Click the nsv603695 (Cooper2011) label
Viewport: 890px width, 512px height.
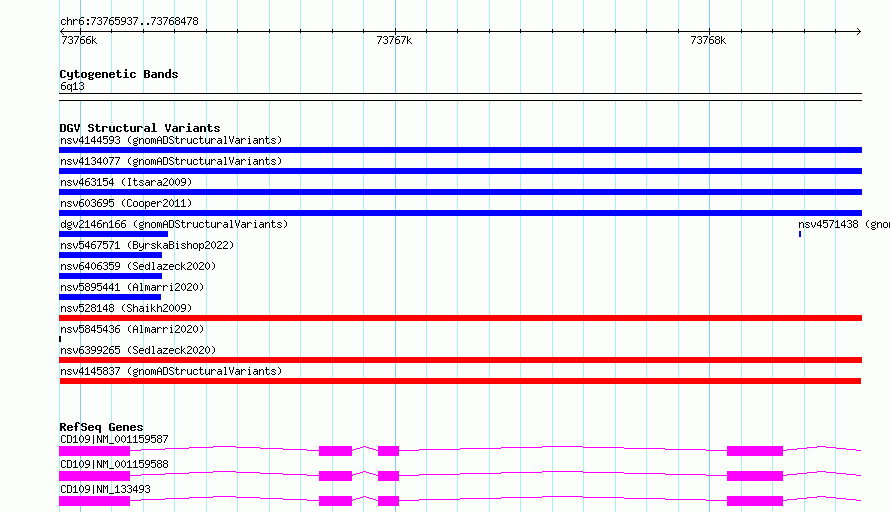click(126, 203)
